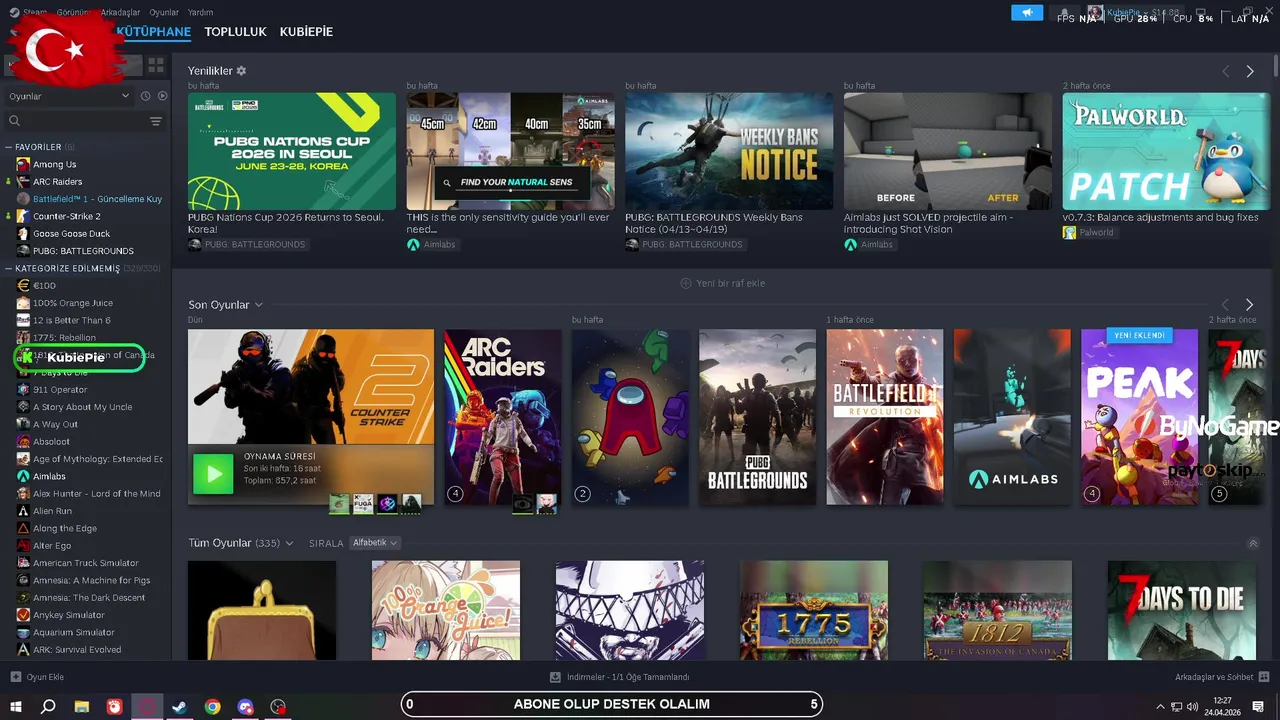Collapse the FAVORİLER category
The height and width of the screenshot is (720, 1280).
coord(9,147)
